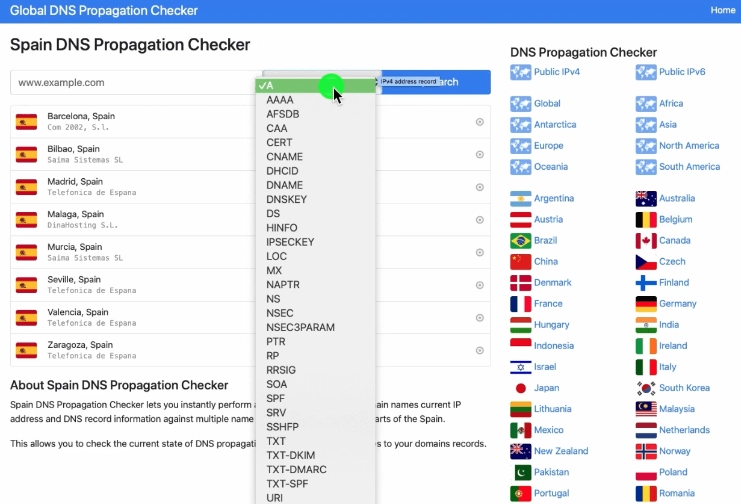Open the Malaysia country link

tap(677, 409)
